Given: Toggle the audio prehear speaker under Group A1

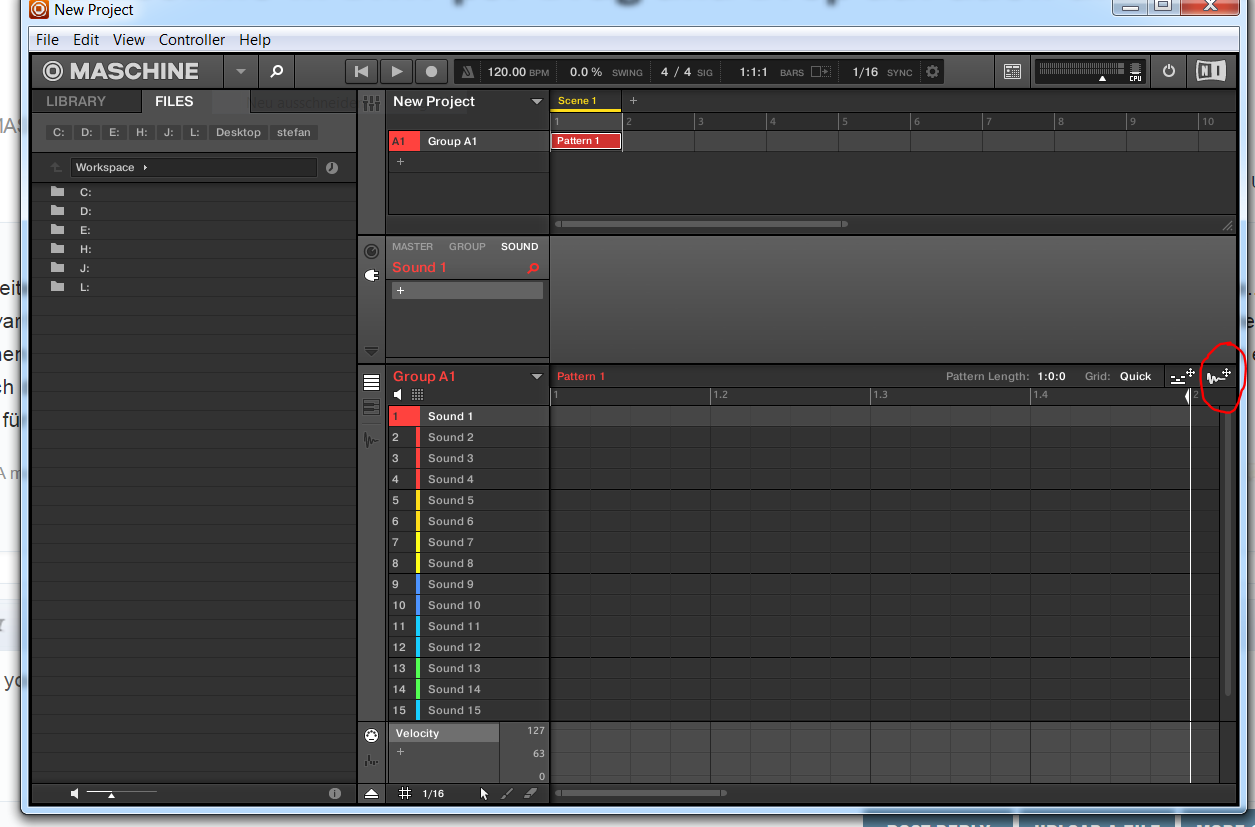Looking at the screenshot, I should point(398,395).
